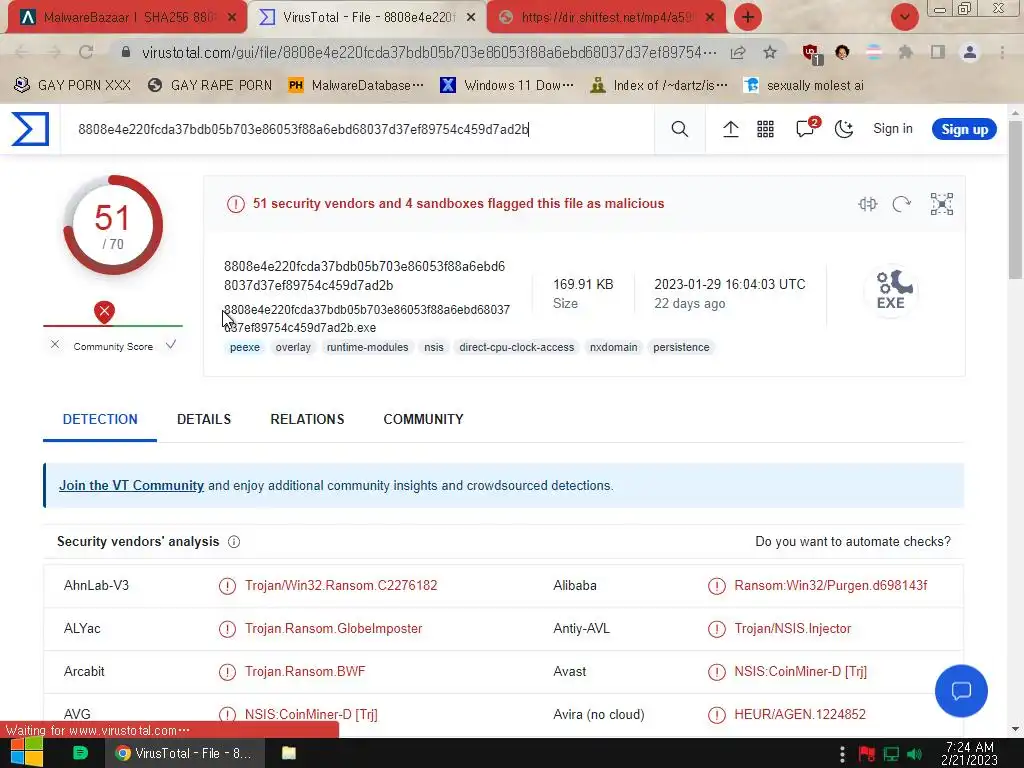Open the tab search dropdown arrow

tap(904, 17)
